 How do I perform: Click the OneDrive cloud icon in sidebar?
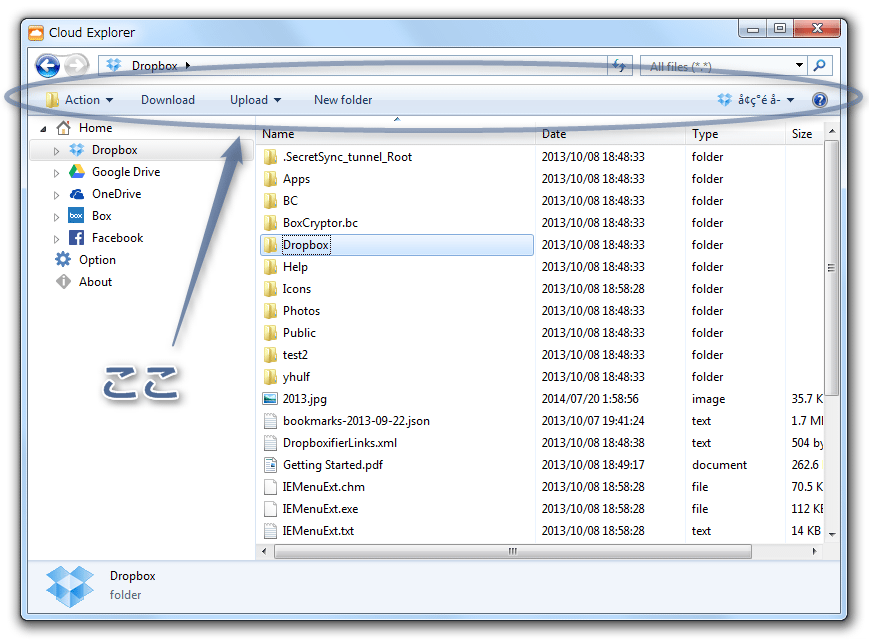pyautogui.click(x=76, y=194)
